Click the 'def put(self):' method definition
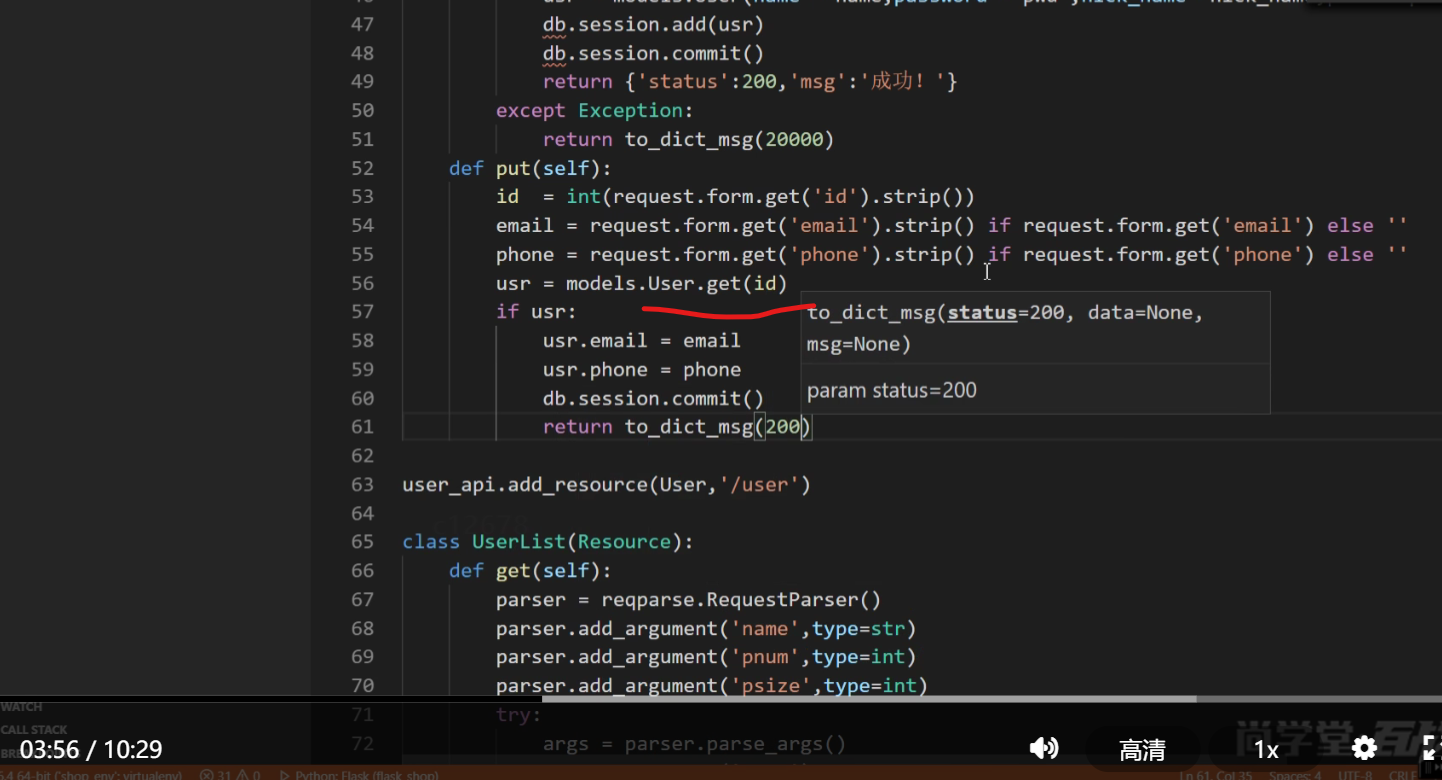 (x=530, y=168)
